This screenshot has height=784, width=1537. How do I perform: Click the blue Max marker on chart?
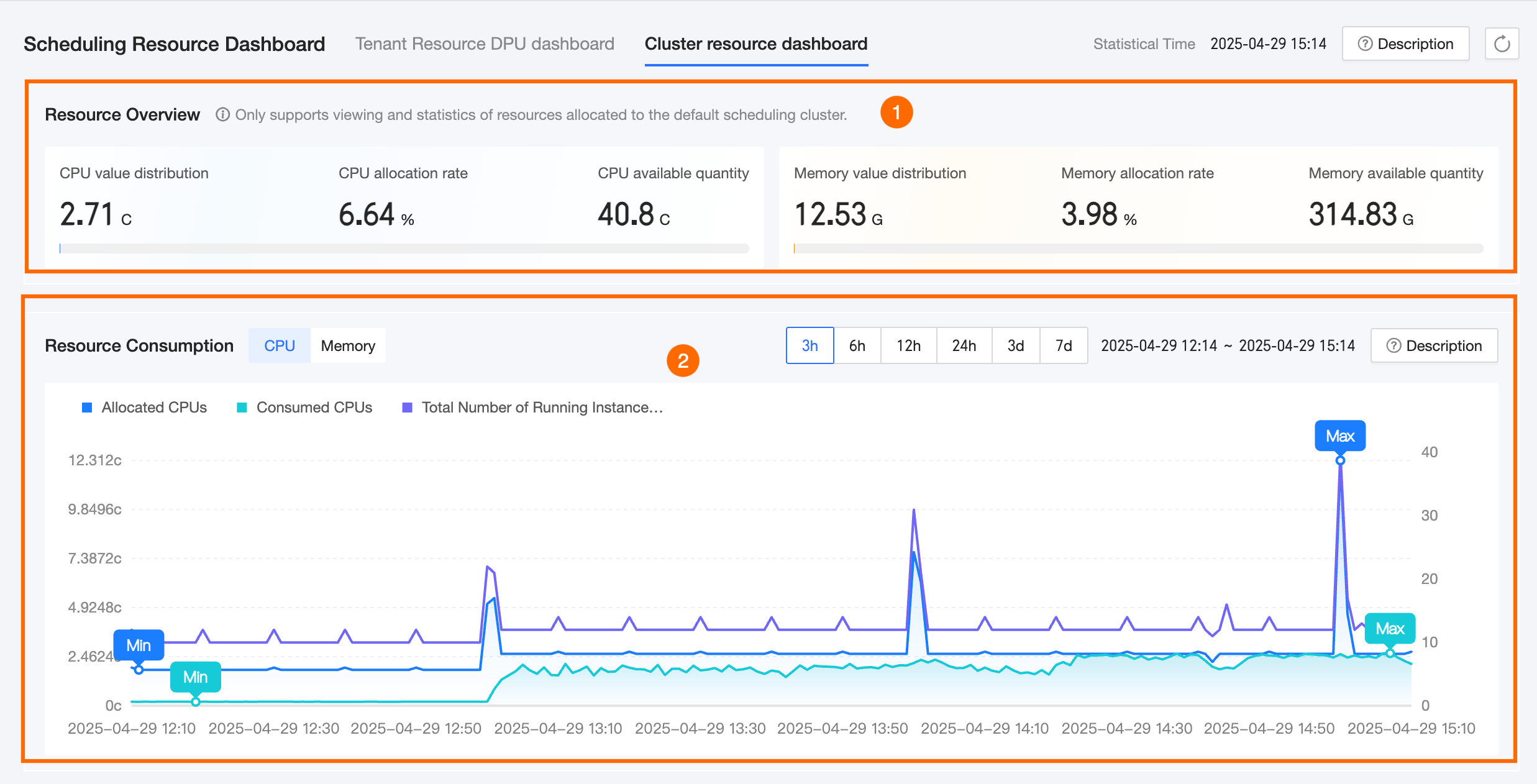click(1340, 436)
